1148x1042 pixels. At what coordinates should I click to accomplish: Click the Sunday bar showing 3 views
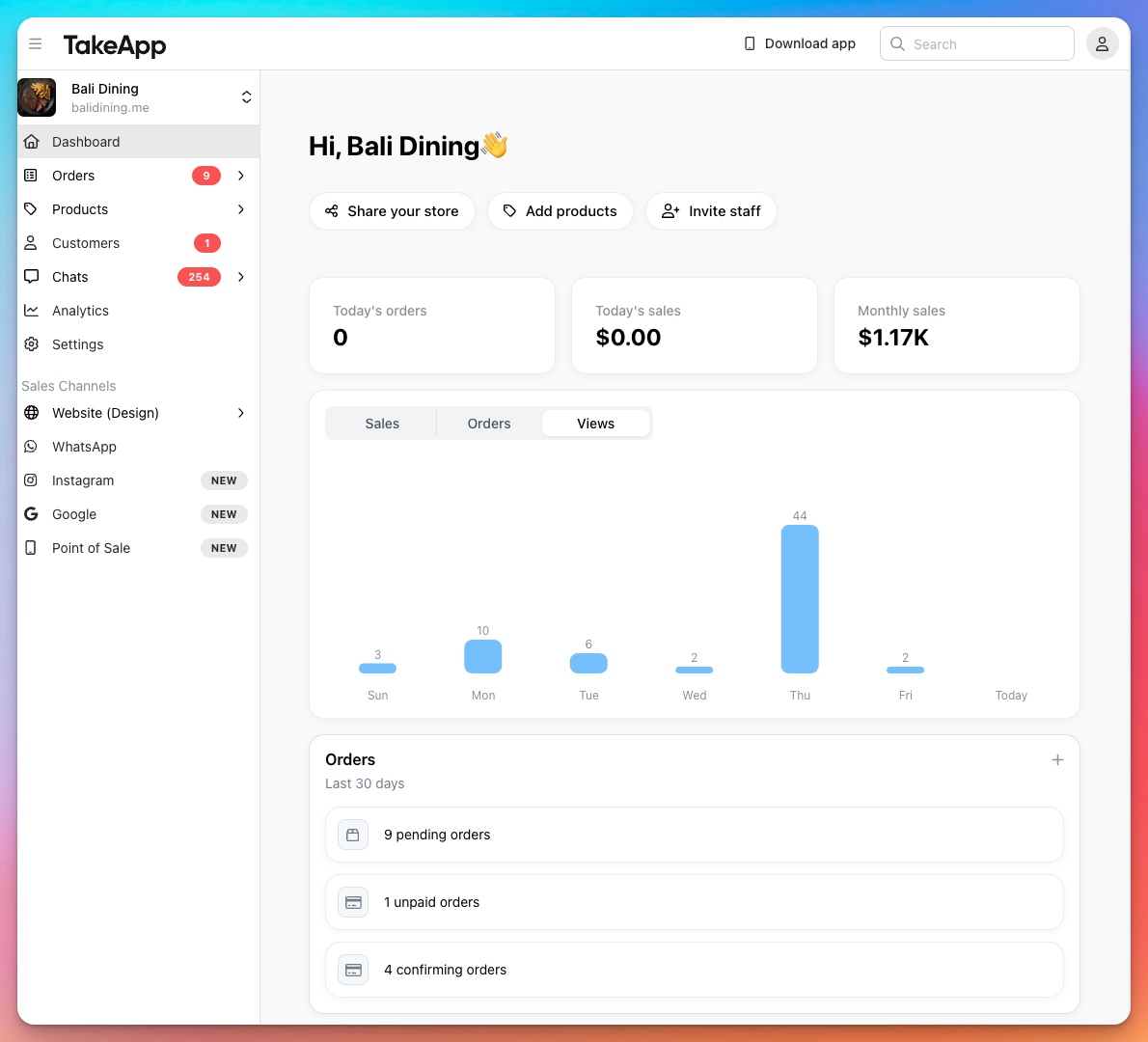point(378,668)
